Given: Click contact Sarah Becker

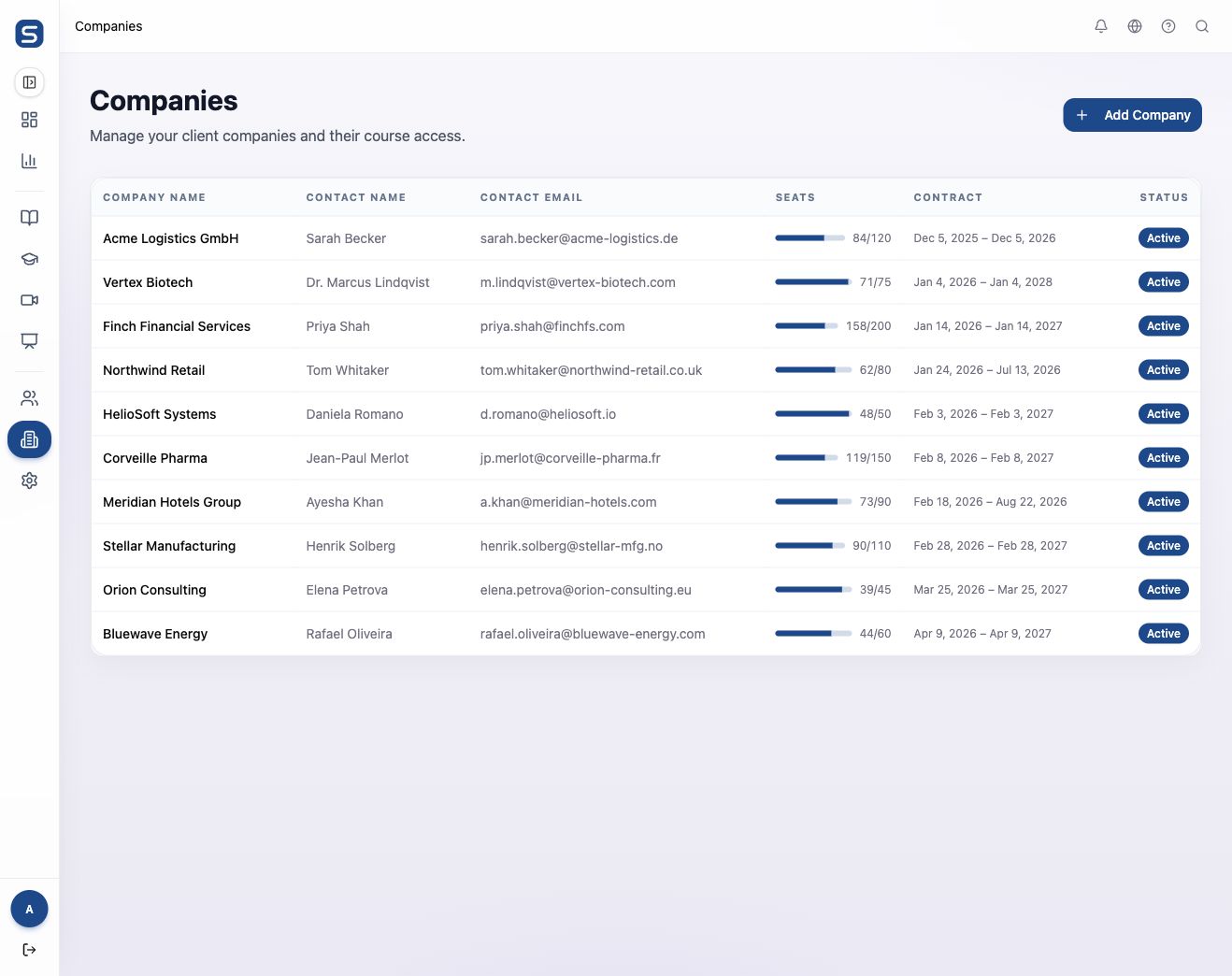Looking at the screenshot, I should [x=346, y=238].
